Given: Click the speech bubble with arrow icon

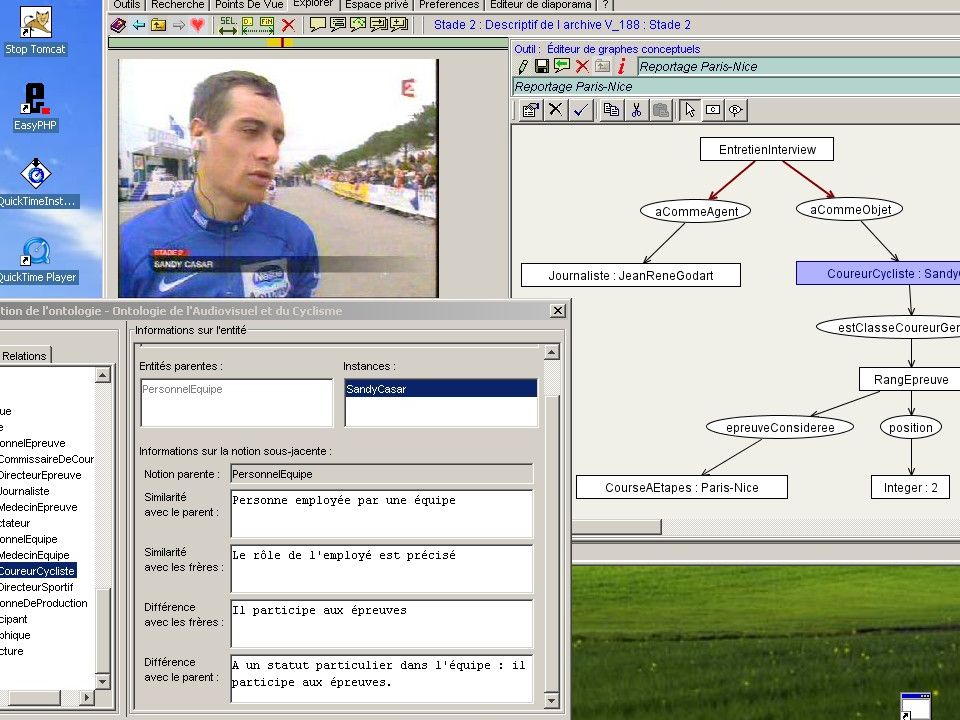Looking at the screenshot, I should 378,25.
